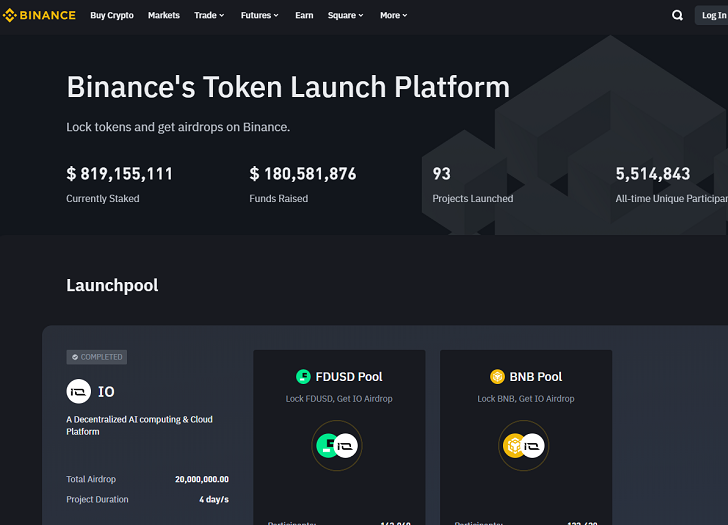The image size is (728, 525).
Task: Open the search magnifier icon
Action: pos(677,15)
